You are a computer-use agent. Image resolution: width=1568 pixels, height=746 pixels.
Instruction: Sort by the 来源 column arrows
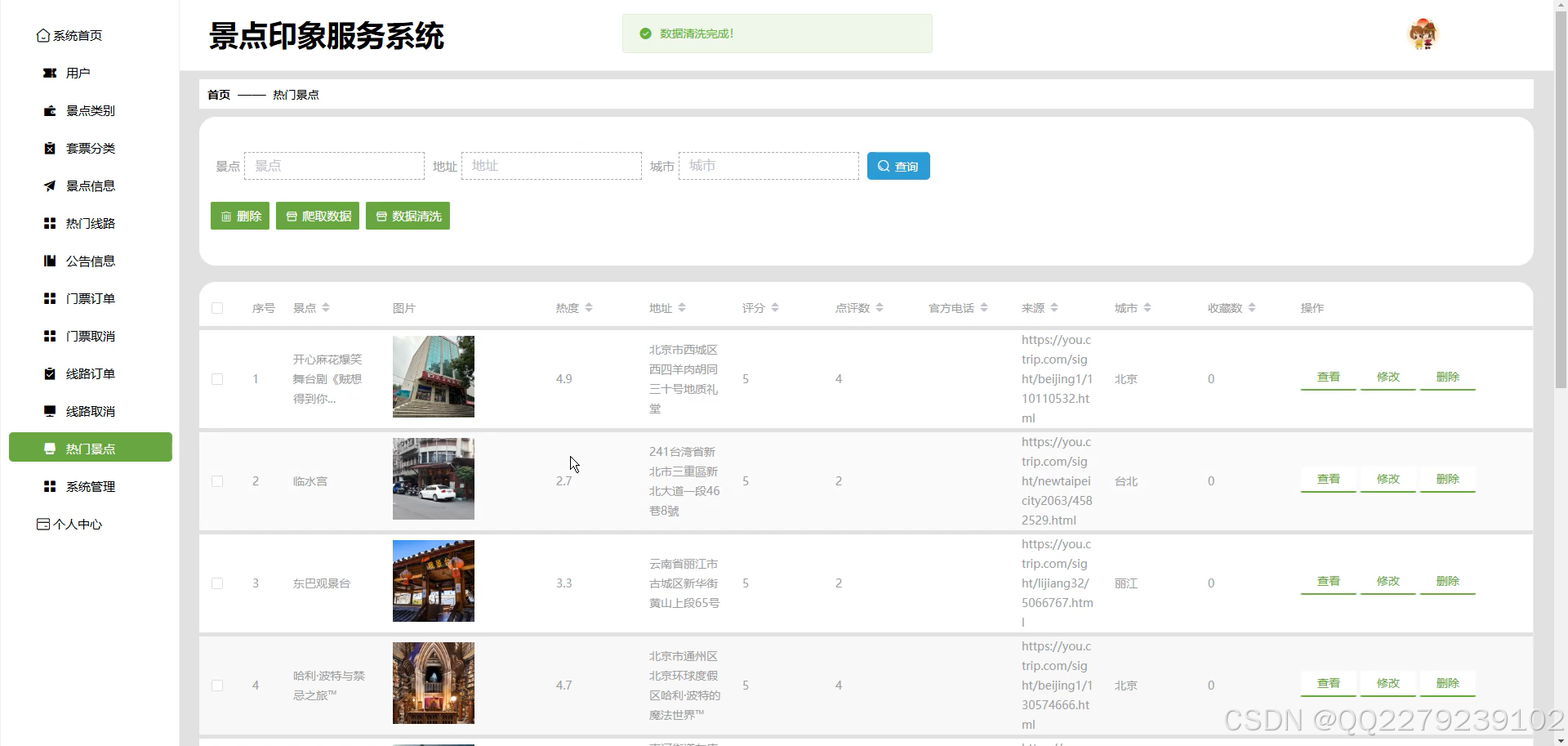click(1054, 308)
